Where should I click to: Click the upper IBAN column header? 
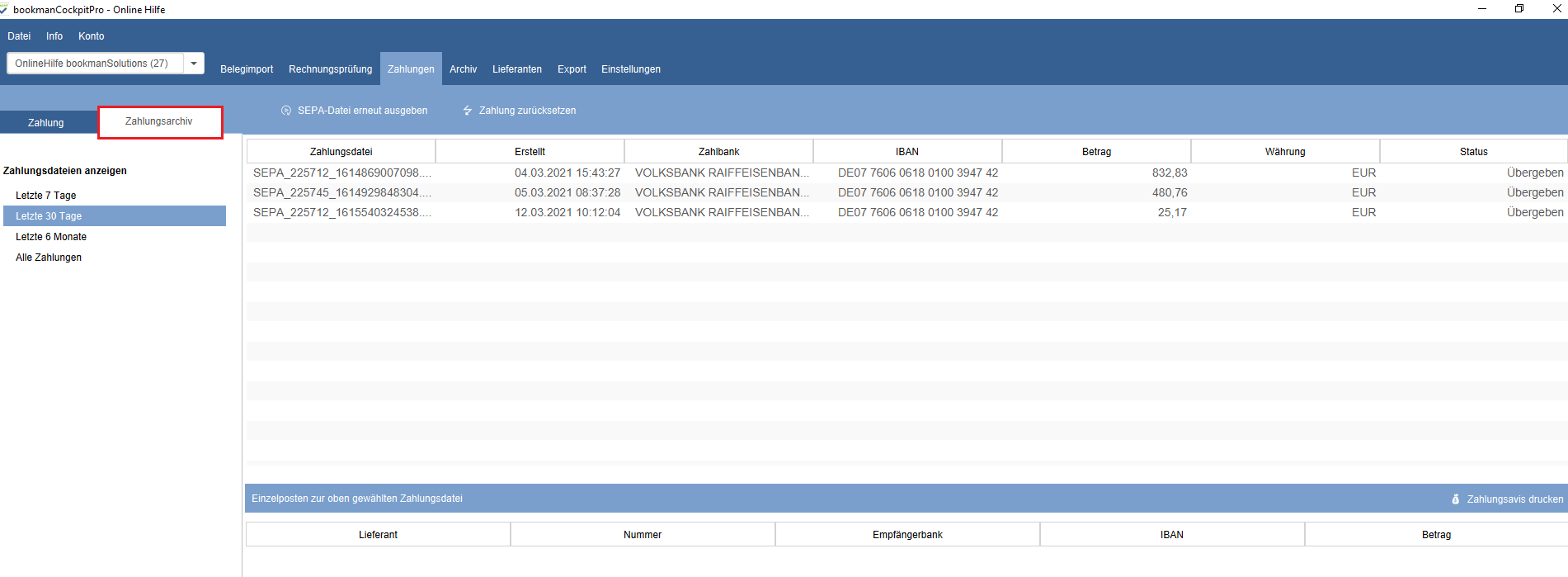907,152
